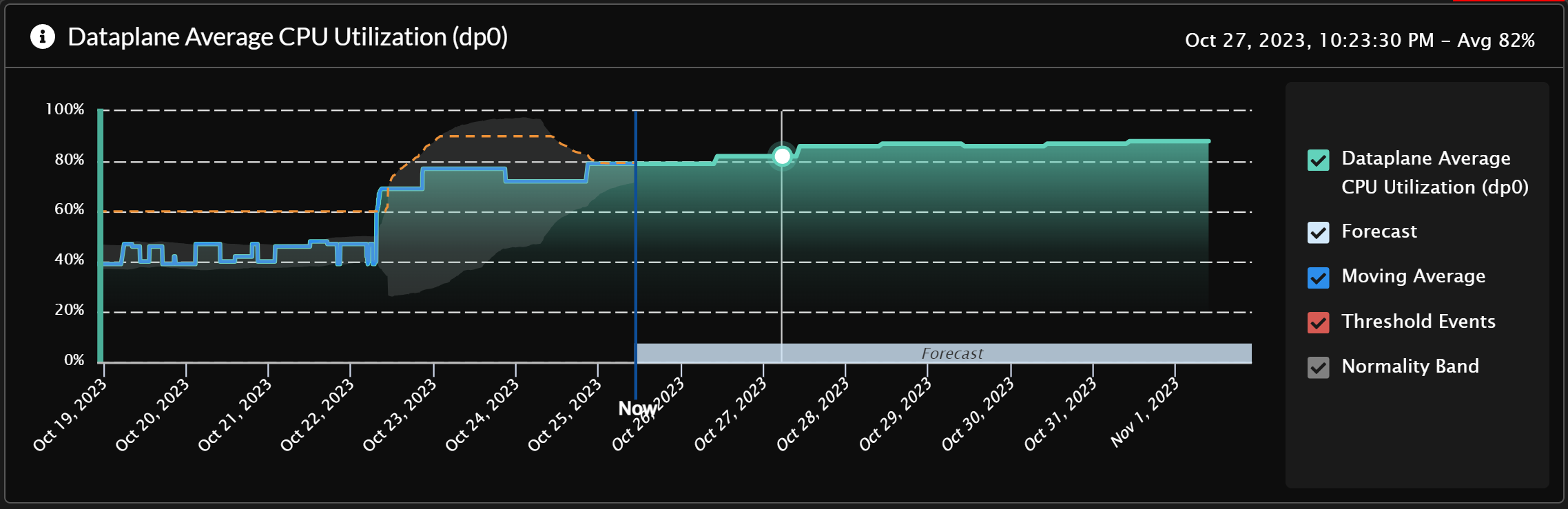Toggle the Normality Band checkbox
Image resolution: width=1568 pixels, height=509 pixels.
coord(1318,368)
